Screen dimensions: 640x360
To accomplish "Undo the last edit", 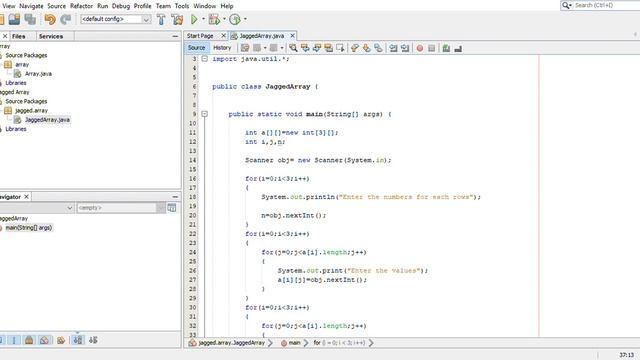I will 50,19.
